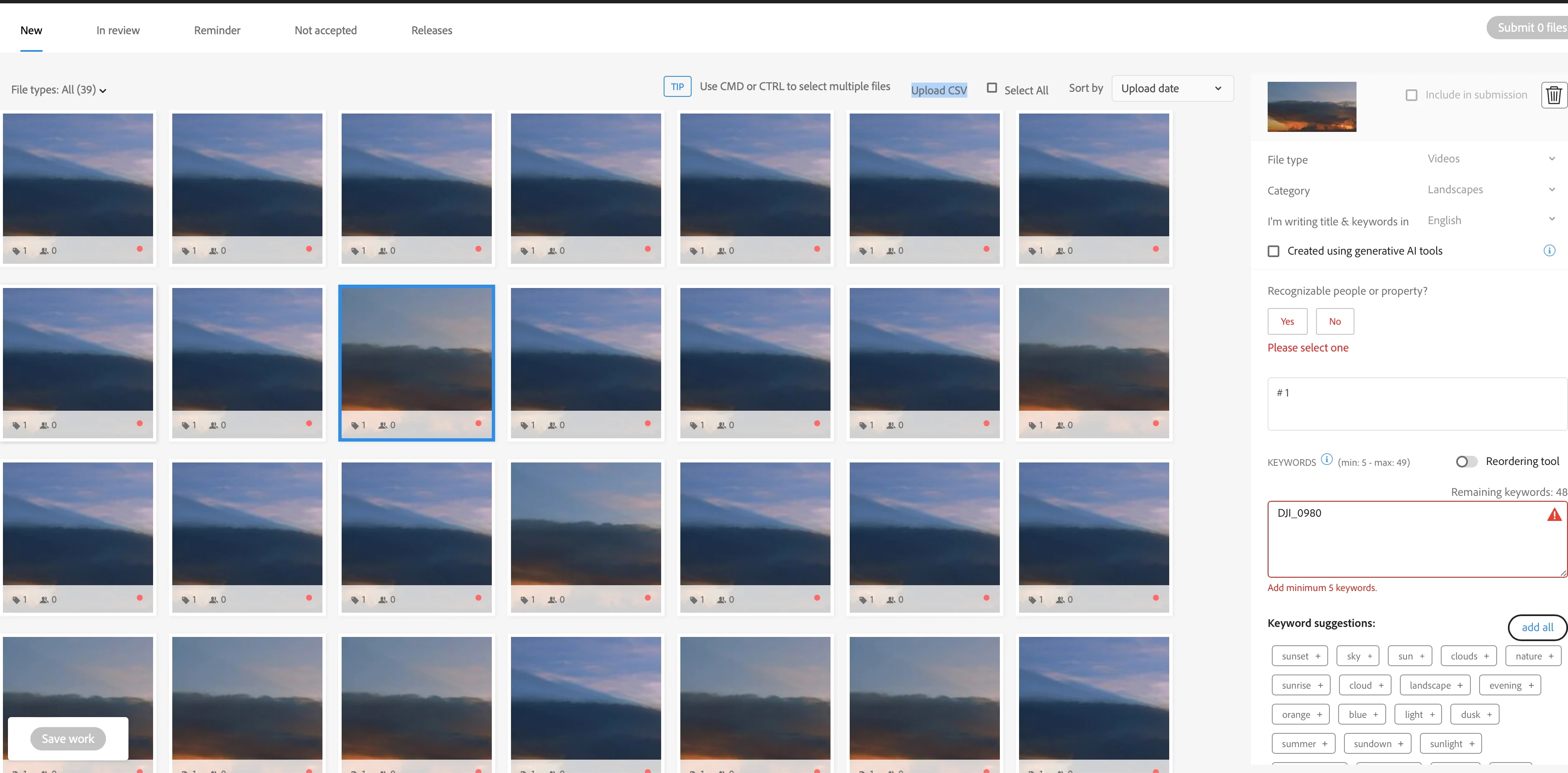This screenshot has width=1568, height=773.
Task: Click people release icon on selected thumbnail
Action: pos(383,425)
